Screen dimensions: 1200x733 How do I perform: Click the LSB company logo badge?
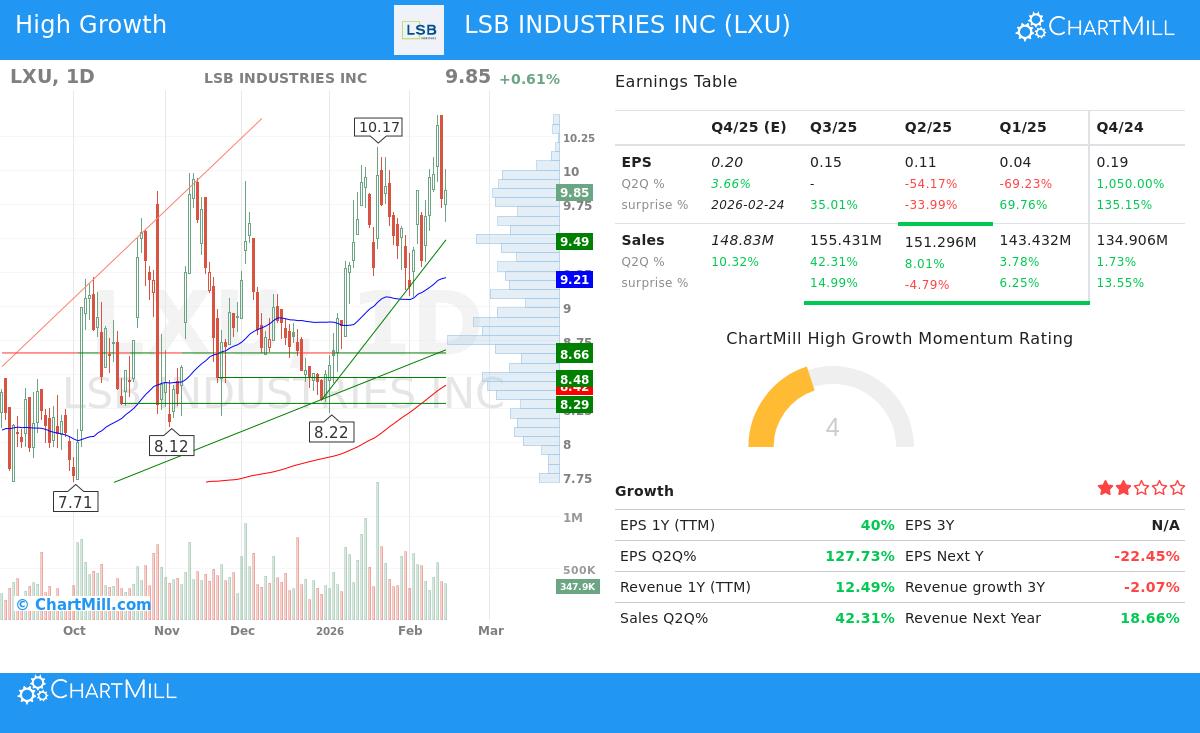pyautogui.click(x=419, y=29)
